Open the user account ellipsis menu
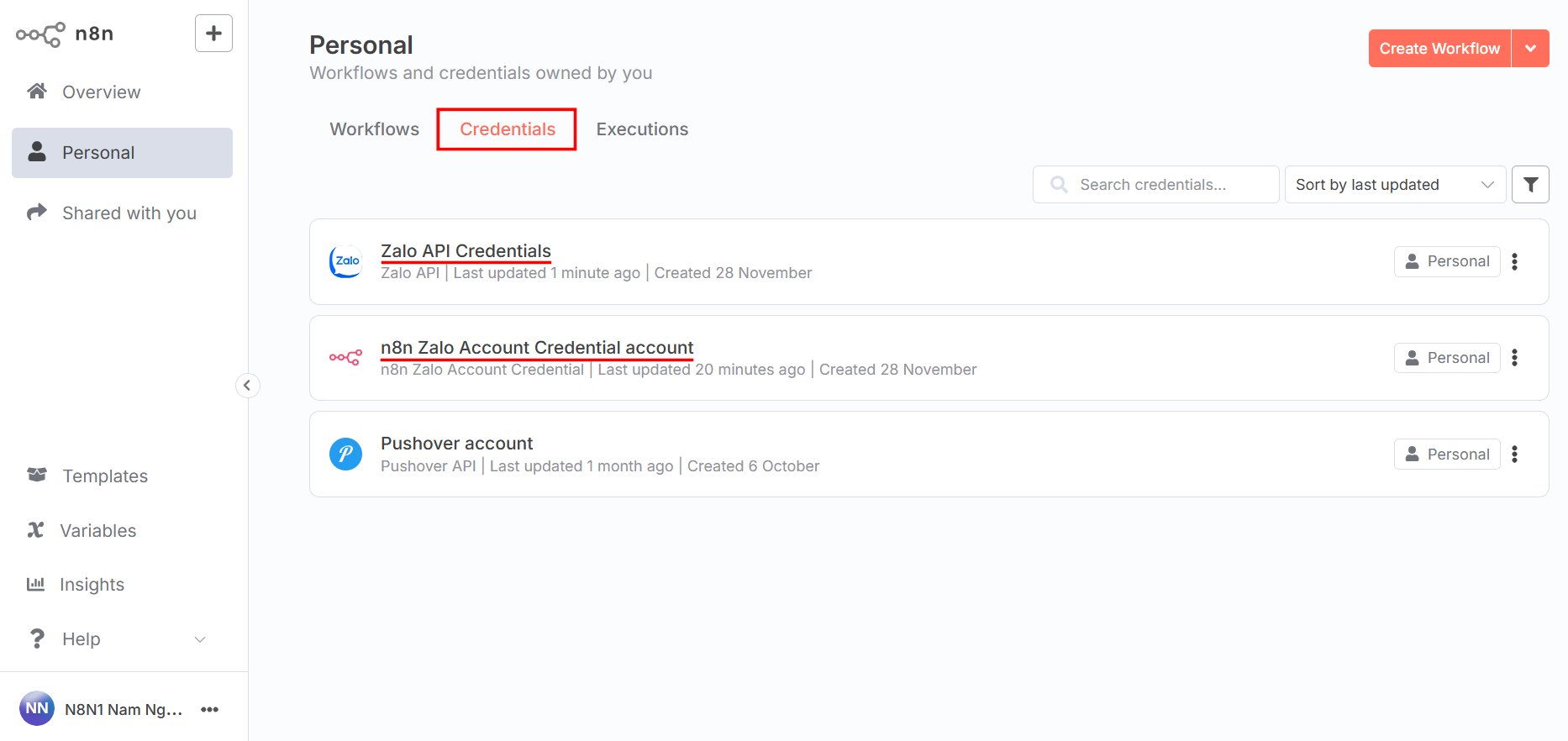Screen dimensions: 1568x741 pos(210,710)
